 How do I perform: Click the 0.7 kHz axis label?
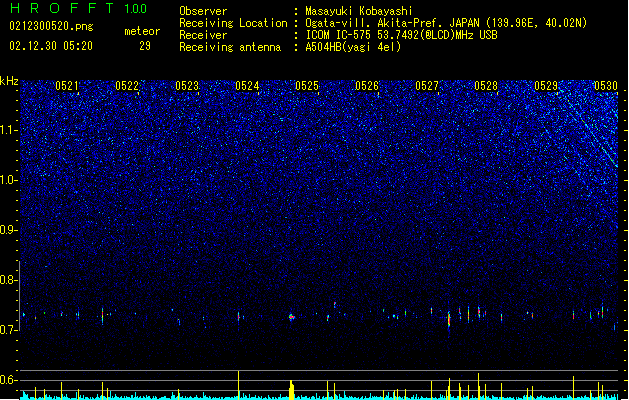click(x=9, y=330)
